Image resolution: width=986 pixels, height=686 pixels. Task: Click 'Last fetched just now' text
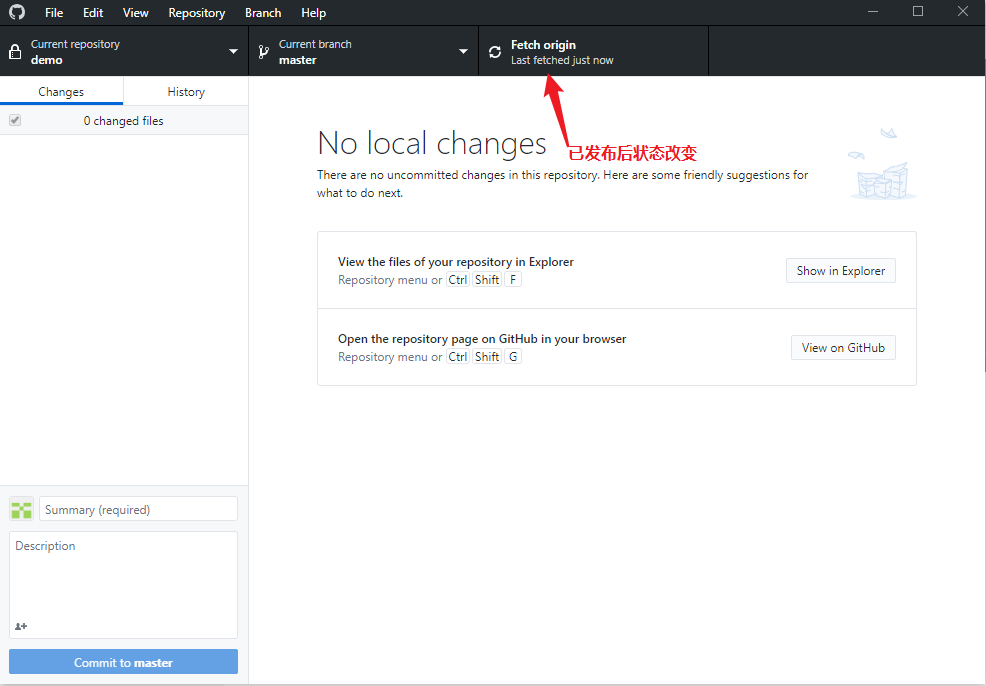coord(562,60)
